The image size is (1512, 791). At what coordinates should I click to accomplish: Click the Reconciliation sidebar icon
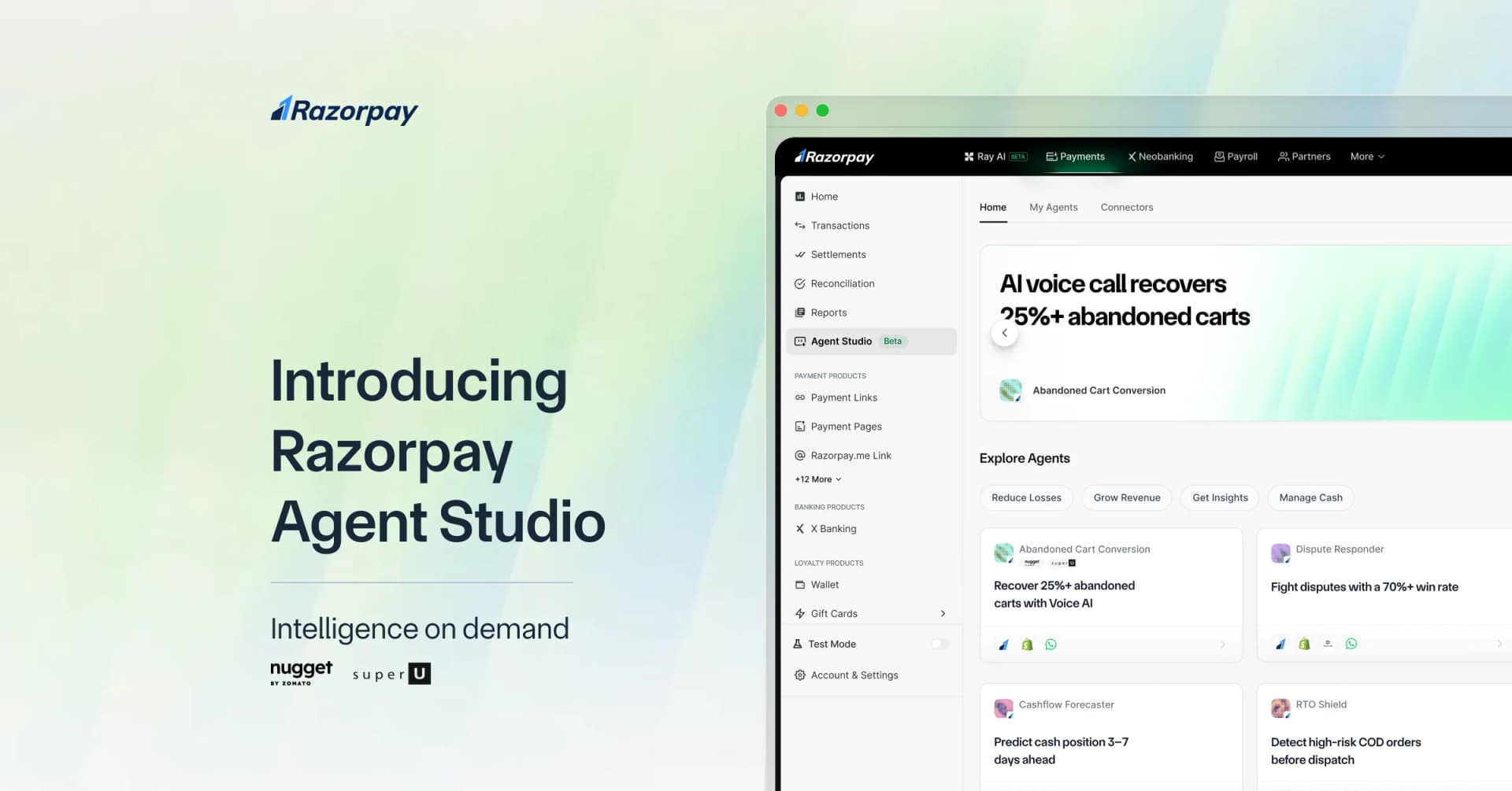point(799,283)
